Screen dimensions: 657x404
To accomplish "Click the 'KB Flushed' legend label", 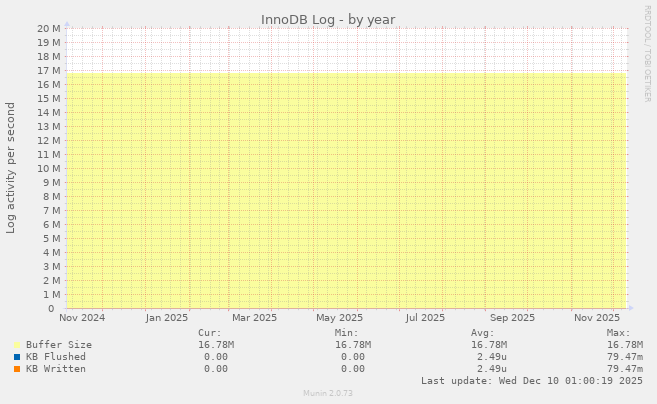I will click(56, 357).
